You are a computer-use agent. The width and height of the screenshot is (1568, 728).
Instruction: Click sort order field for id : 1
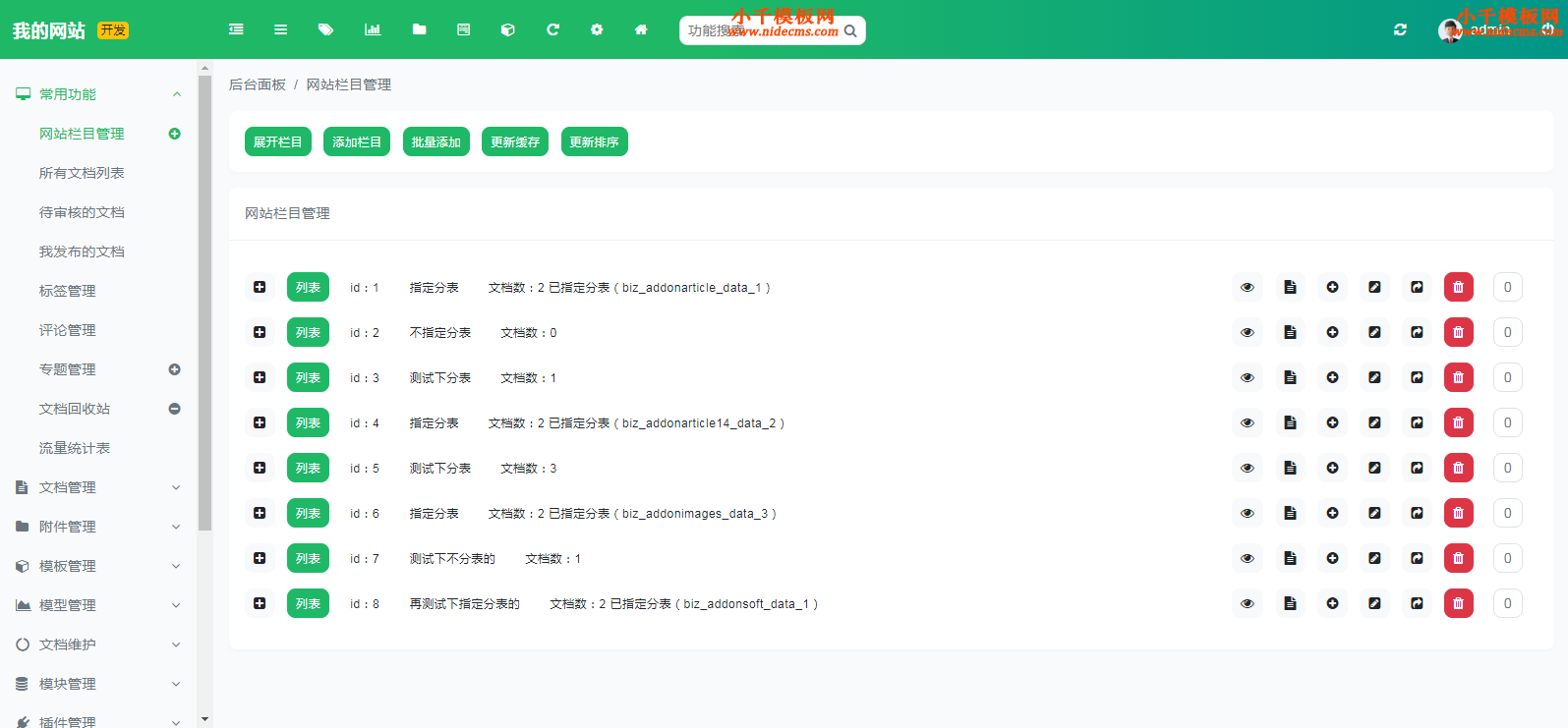pyautogui.click(x=1508, y=287)
